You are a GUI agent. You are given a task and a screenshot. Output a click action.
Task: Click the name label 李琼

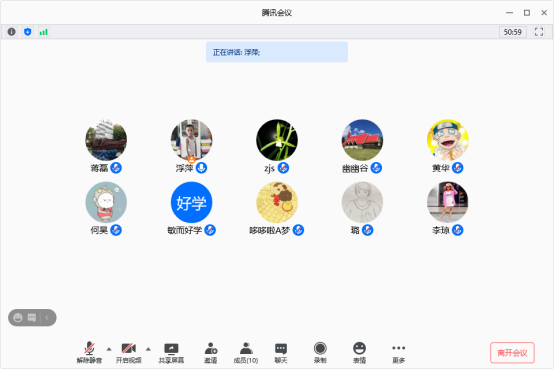pyautogui.click(x=441, y=230)
